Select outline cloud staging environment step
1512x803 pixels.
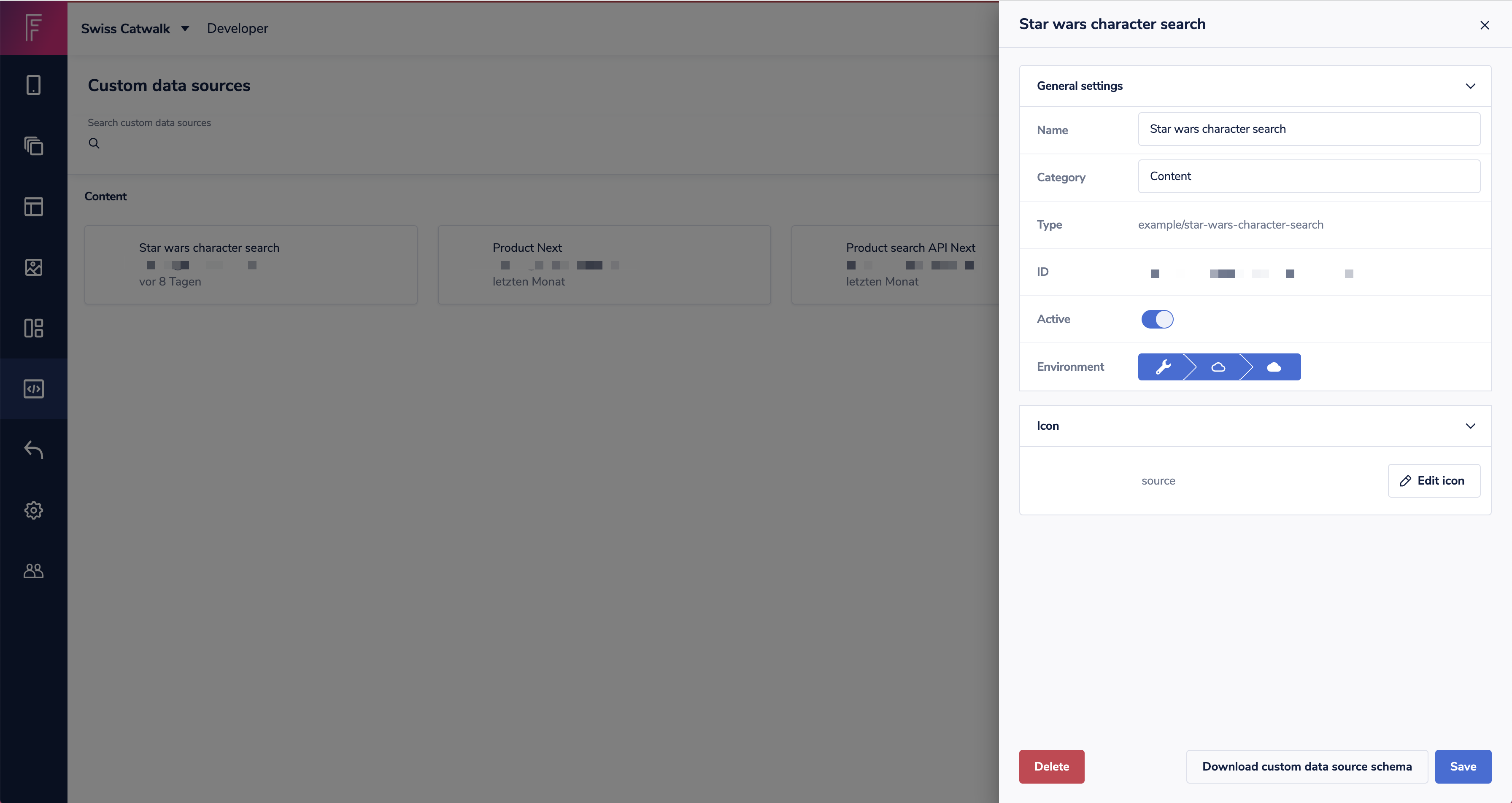click(1218, 367)
